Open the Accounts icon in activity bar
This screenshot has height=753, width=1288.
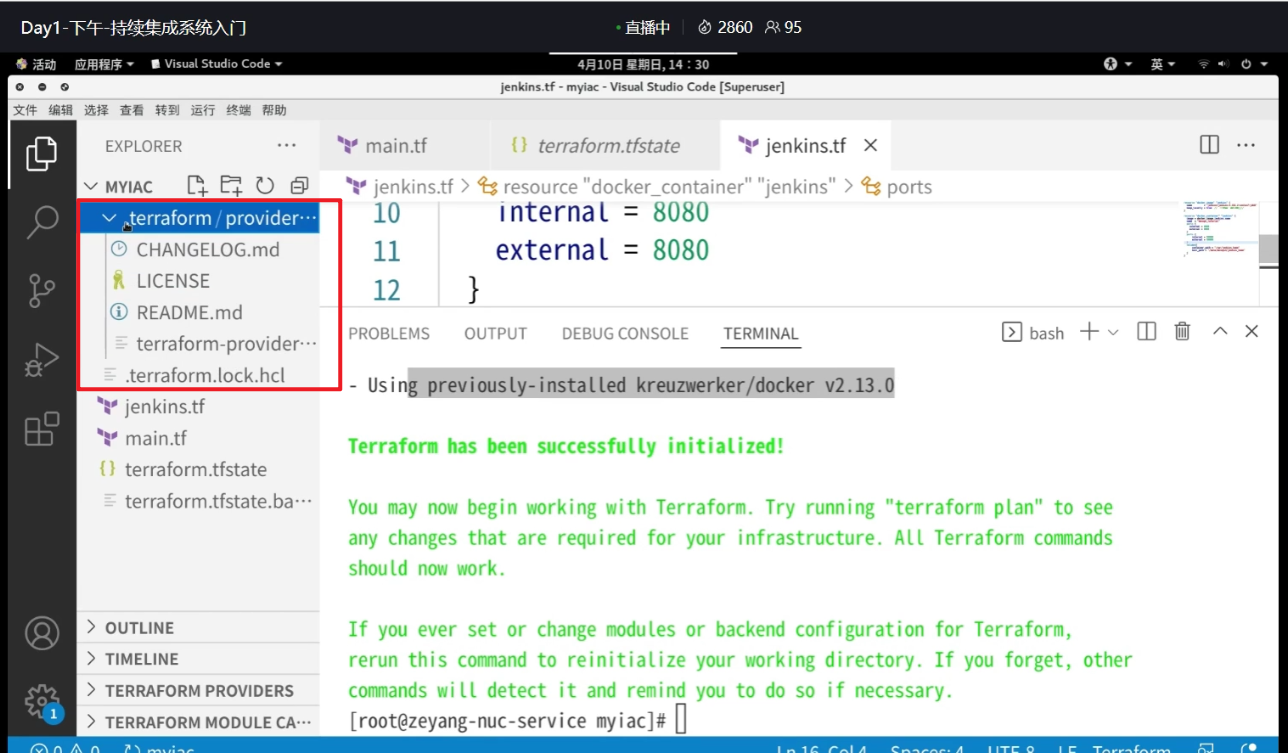point(42,633)
